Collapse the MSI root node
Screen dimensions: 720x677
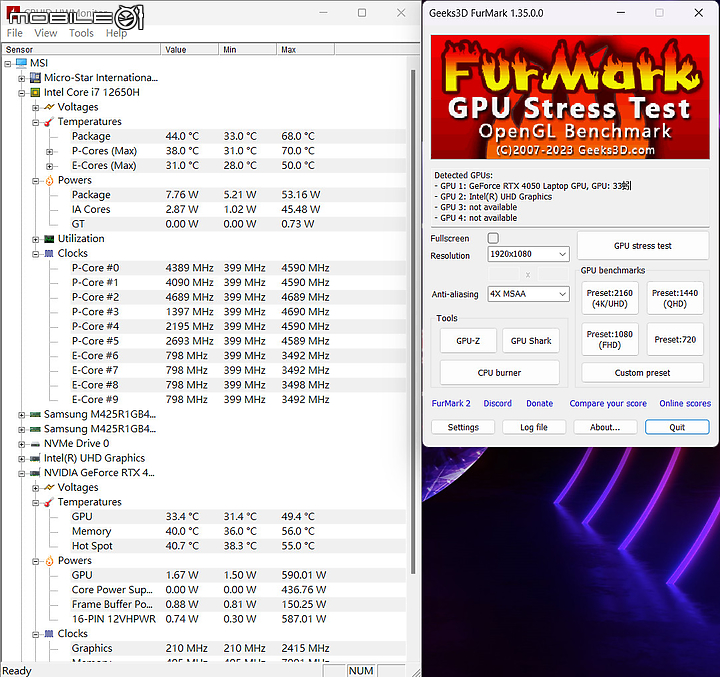point(8,64)
